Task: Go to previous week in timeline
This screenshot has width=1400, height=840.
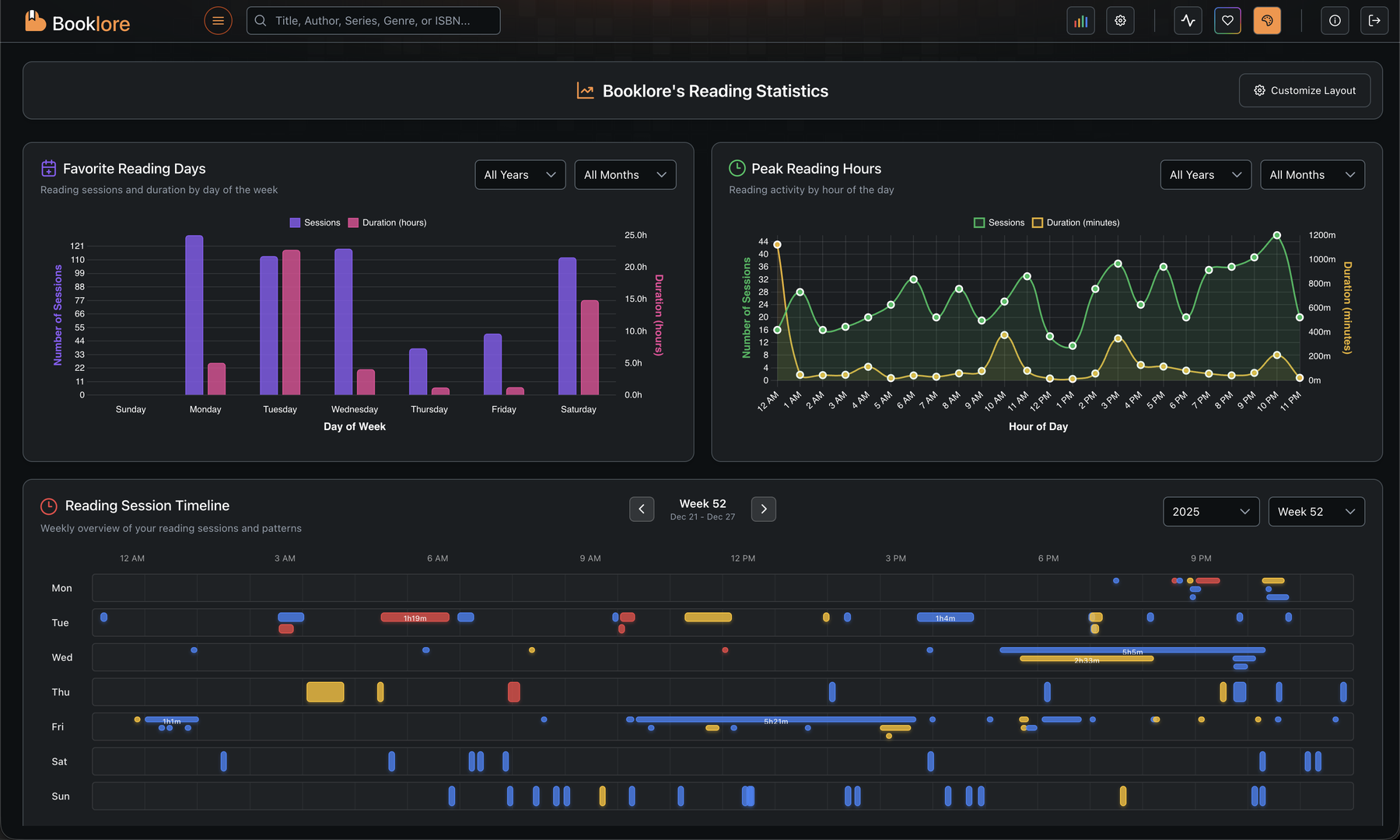Action: click(x=642, y=509)
